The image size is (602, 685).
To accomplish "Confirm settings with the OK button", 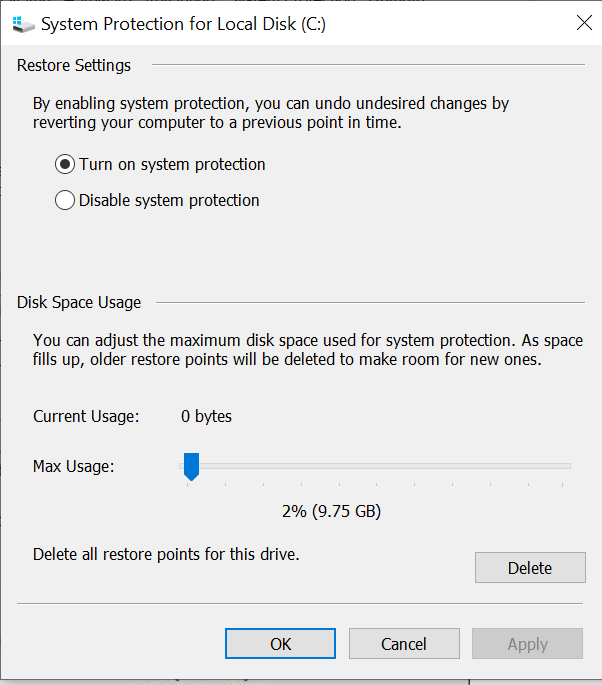I will tap(280, 643).
